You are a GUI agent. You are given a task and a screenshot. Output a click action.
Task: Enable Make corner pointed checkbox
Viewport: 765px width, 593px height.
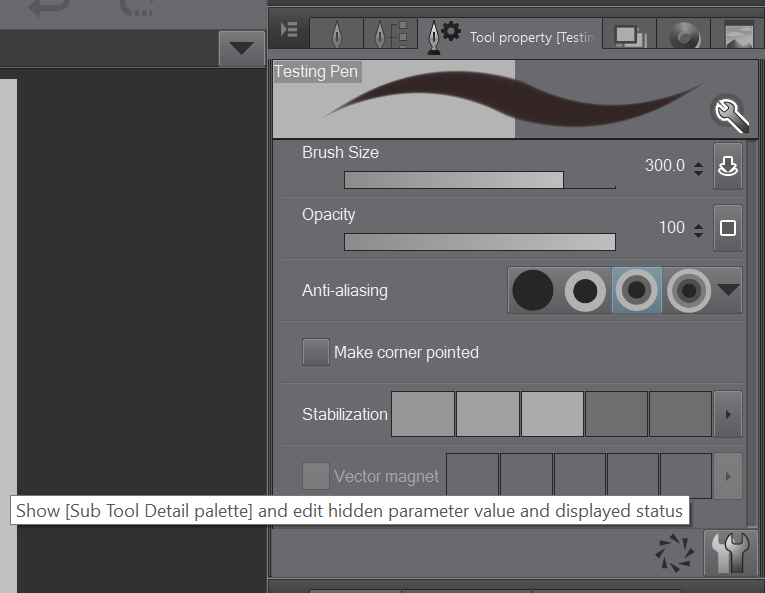tap(316, 352)
